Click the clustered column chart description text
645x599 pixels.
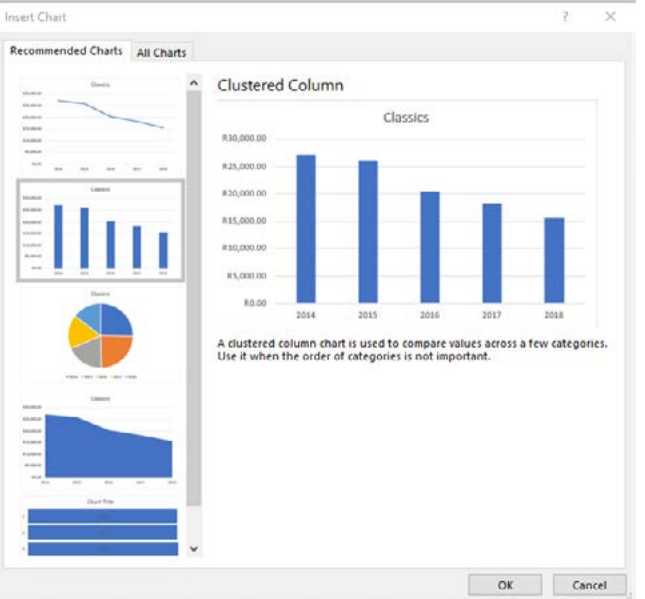point(412,350)
